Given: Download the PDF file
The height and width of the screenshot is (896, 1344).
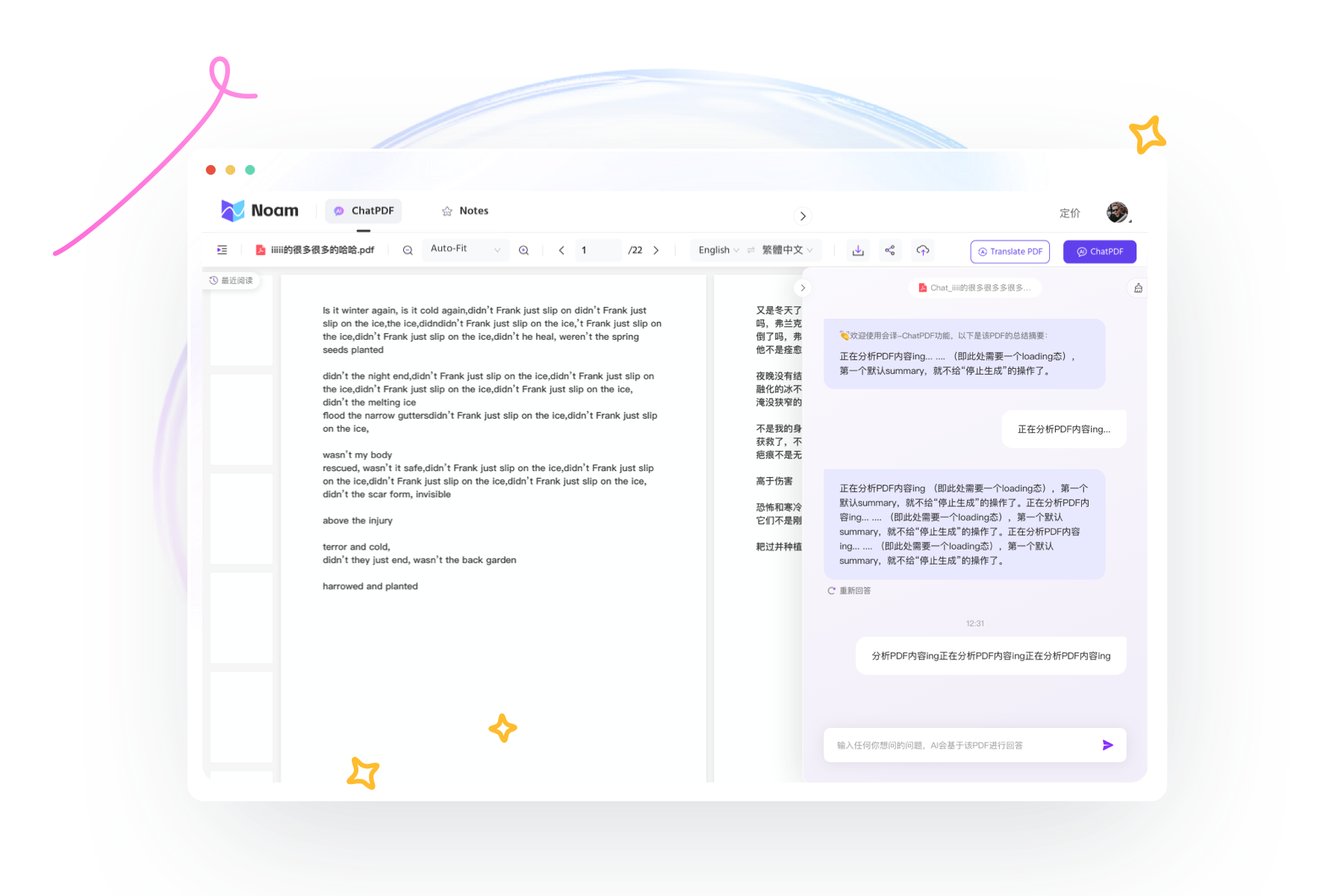Looking at the screenshot, I should point(857,250).
